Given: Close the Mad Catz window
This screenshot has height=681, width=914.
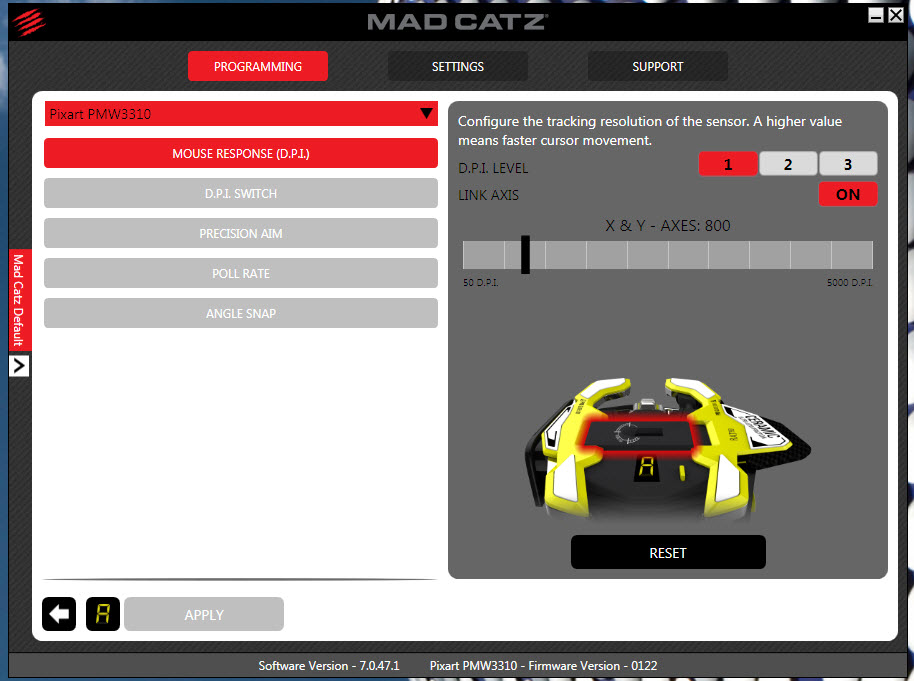Looking at the screenshot, I should (896, 15).
